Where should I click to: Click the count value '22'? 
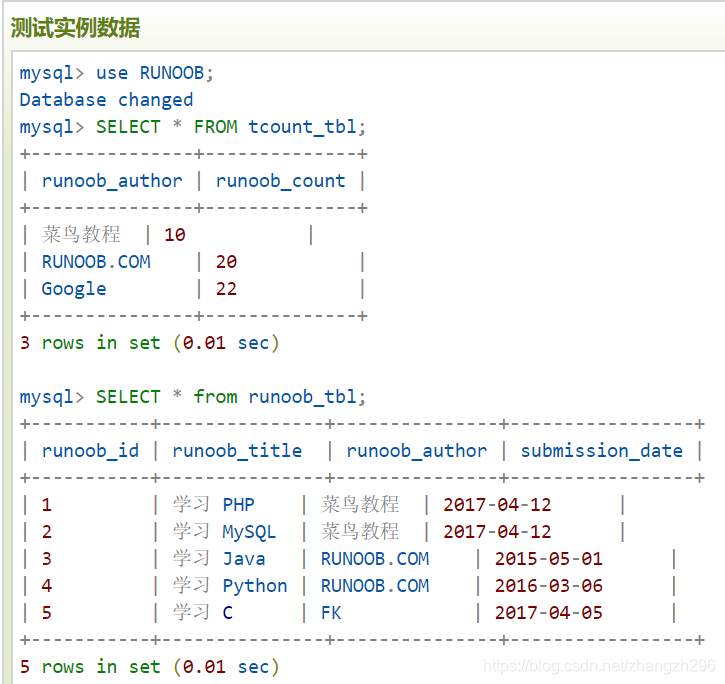click(x=226, y=289)
